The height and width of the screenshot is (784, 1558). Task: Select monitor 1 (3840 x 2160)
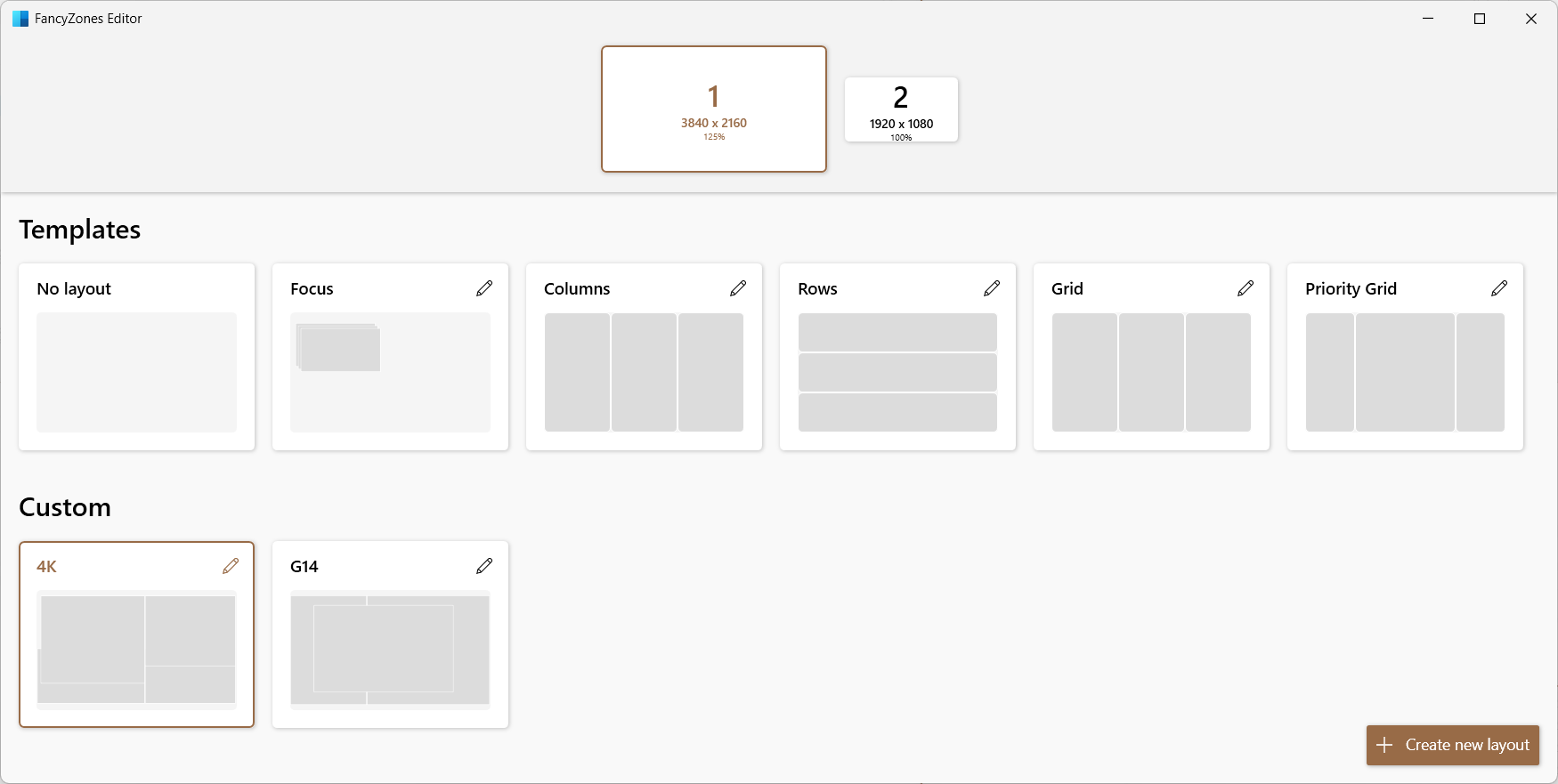(x=714, y=109)
